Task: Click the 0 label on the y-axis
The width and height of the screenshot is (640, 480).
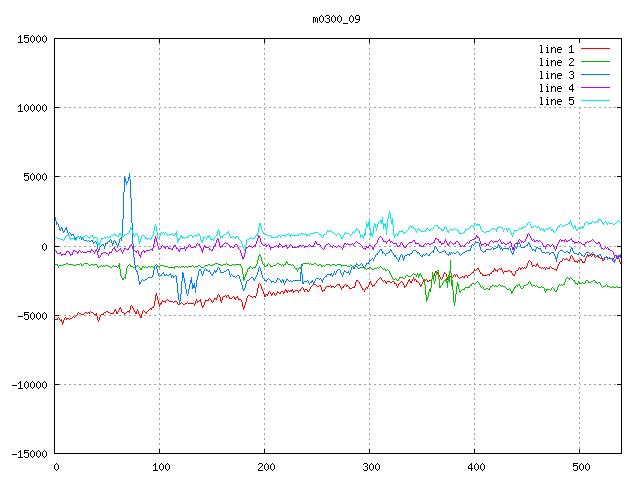Action: [45, 246]
